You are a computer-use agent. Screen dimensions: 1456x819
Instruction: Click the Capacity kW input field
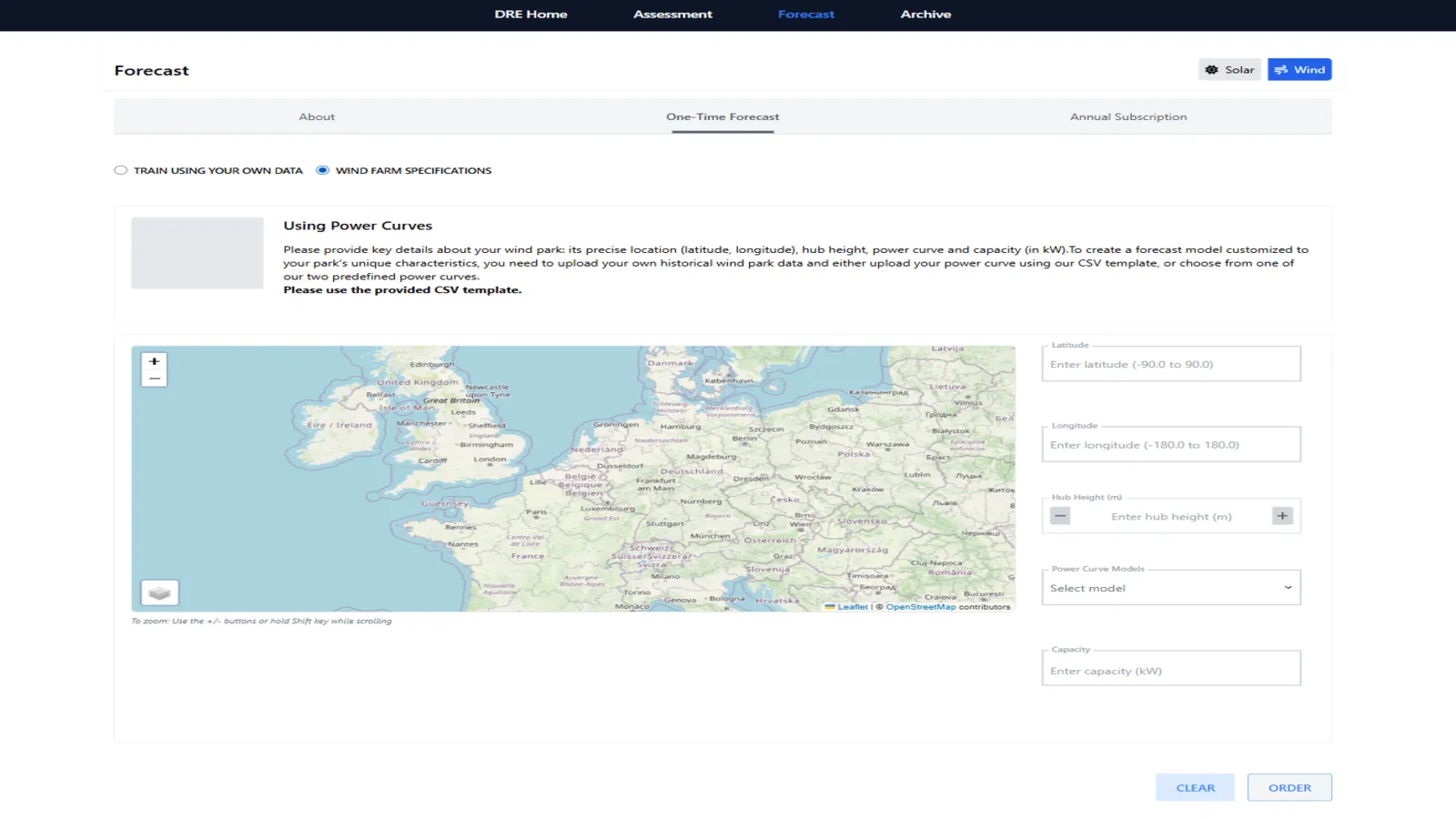coord(1170,671)
